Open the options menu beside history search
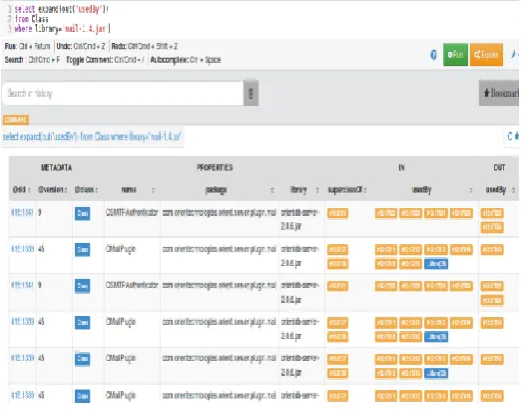Viewport: 523px width, 412px height. coord(251,93)
